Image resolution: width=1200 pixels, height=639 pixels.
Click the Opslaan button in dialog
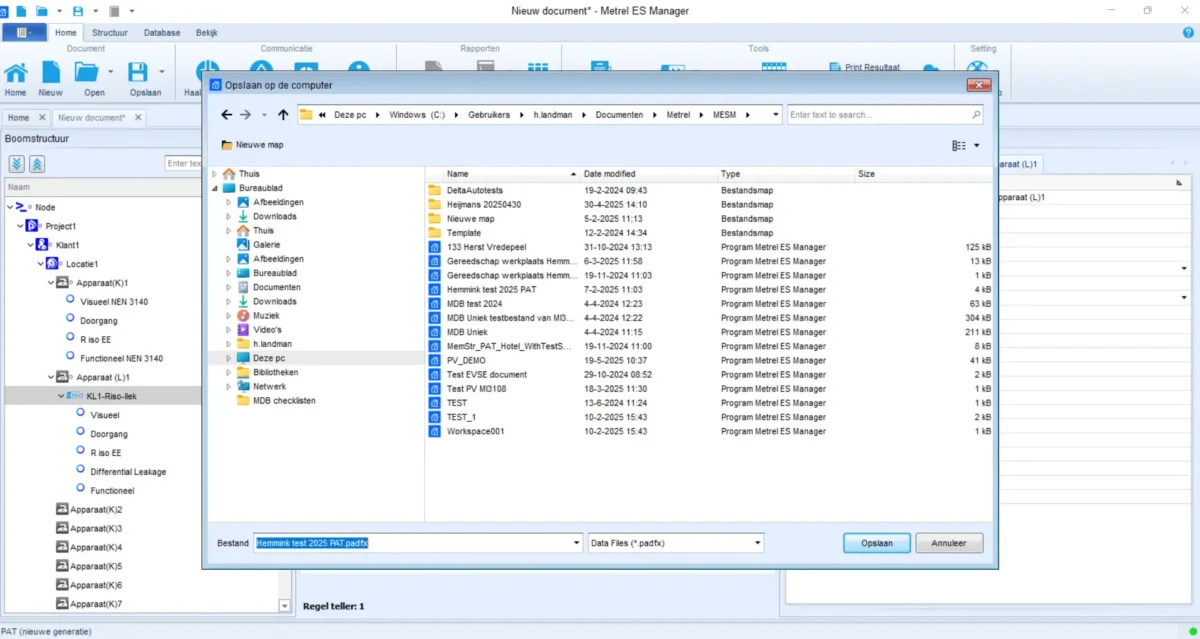876,543
